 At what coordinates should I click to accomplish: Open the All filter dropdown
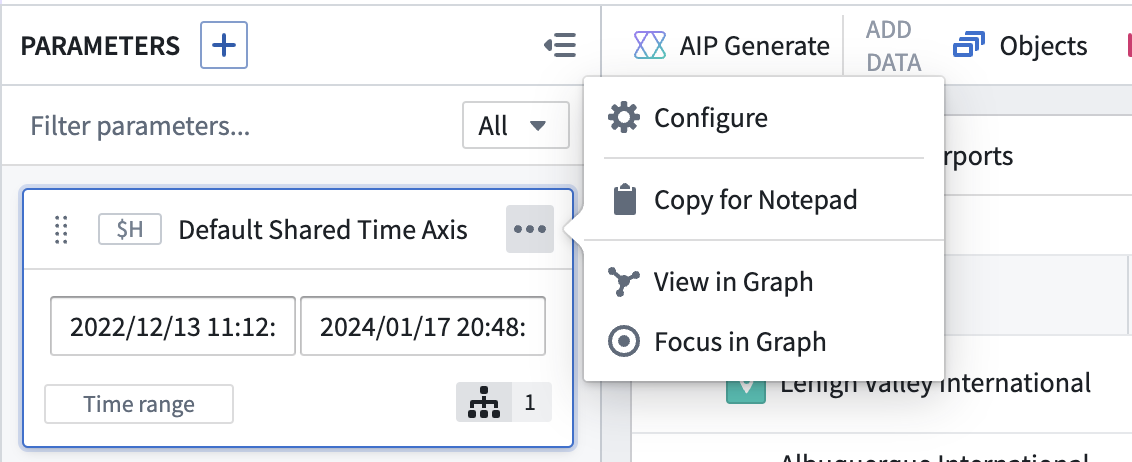click(x=515, y=126)
